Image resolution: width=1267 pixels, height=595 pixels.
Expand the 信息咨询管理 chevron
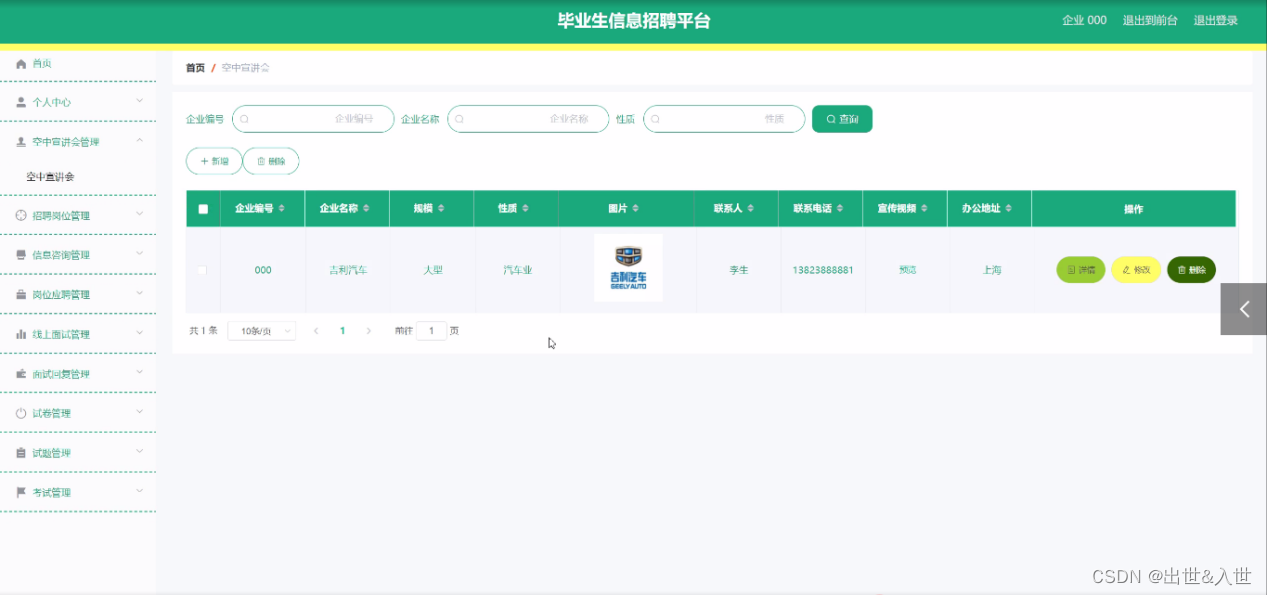click(x=140, y=254)
